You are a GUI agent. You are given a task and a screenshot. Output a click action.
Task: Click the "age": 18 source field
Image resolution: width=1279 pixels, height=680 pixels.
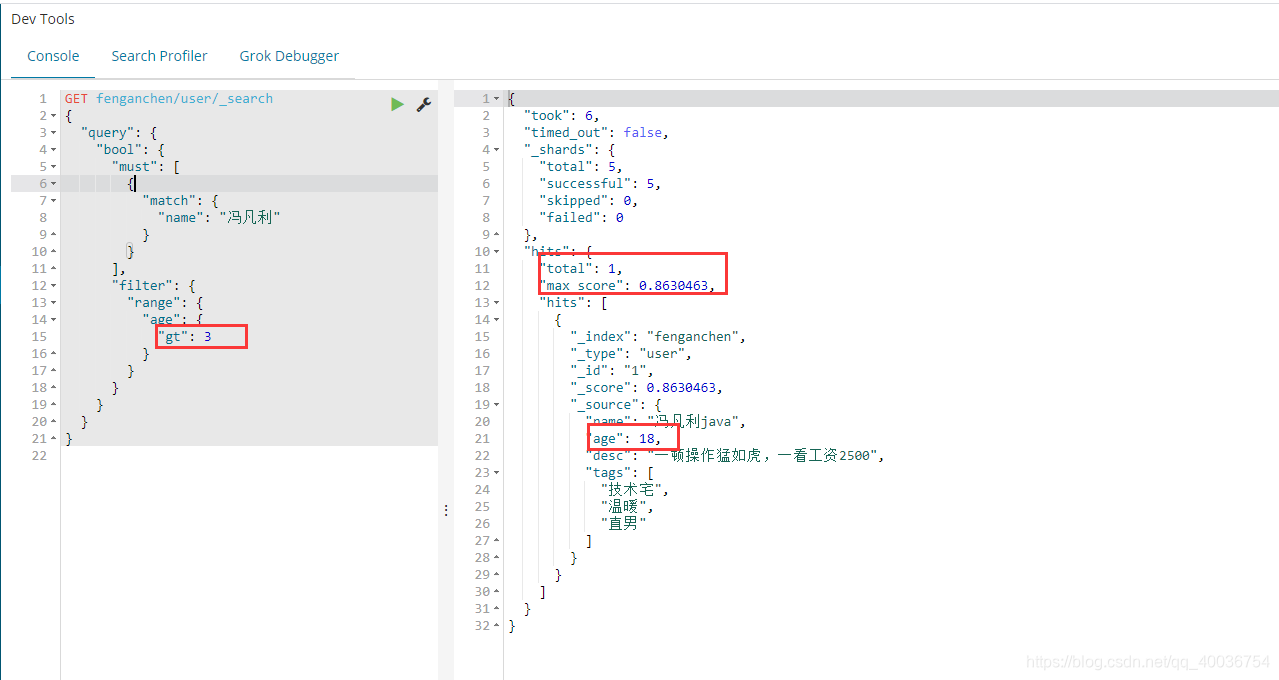pyautogui.click(x=624, y=439)
